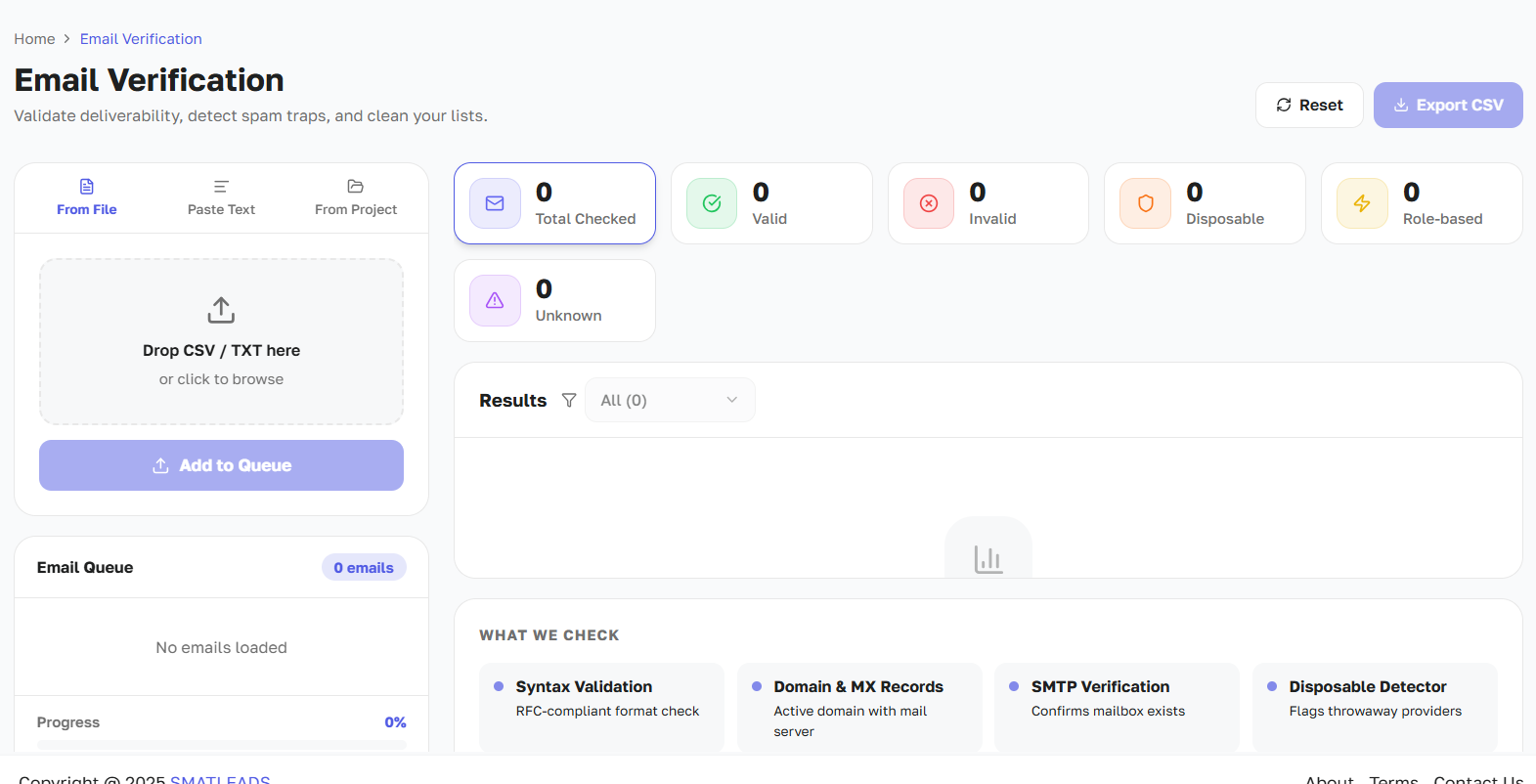Open the From Project tab

tap(356, 197)
